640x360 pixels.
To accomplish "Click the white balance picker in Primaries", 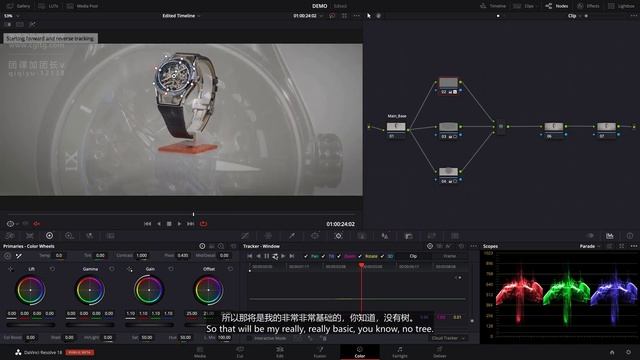I will pos(19,256).
